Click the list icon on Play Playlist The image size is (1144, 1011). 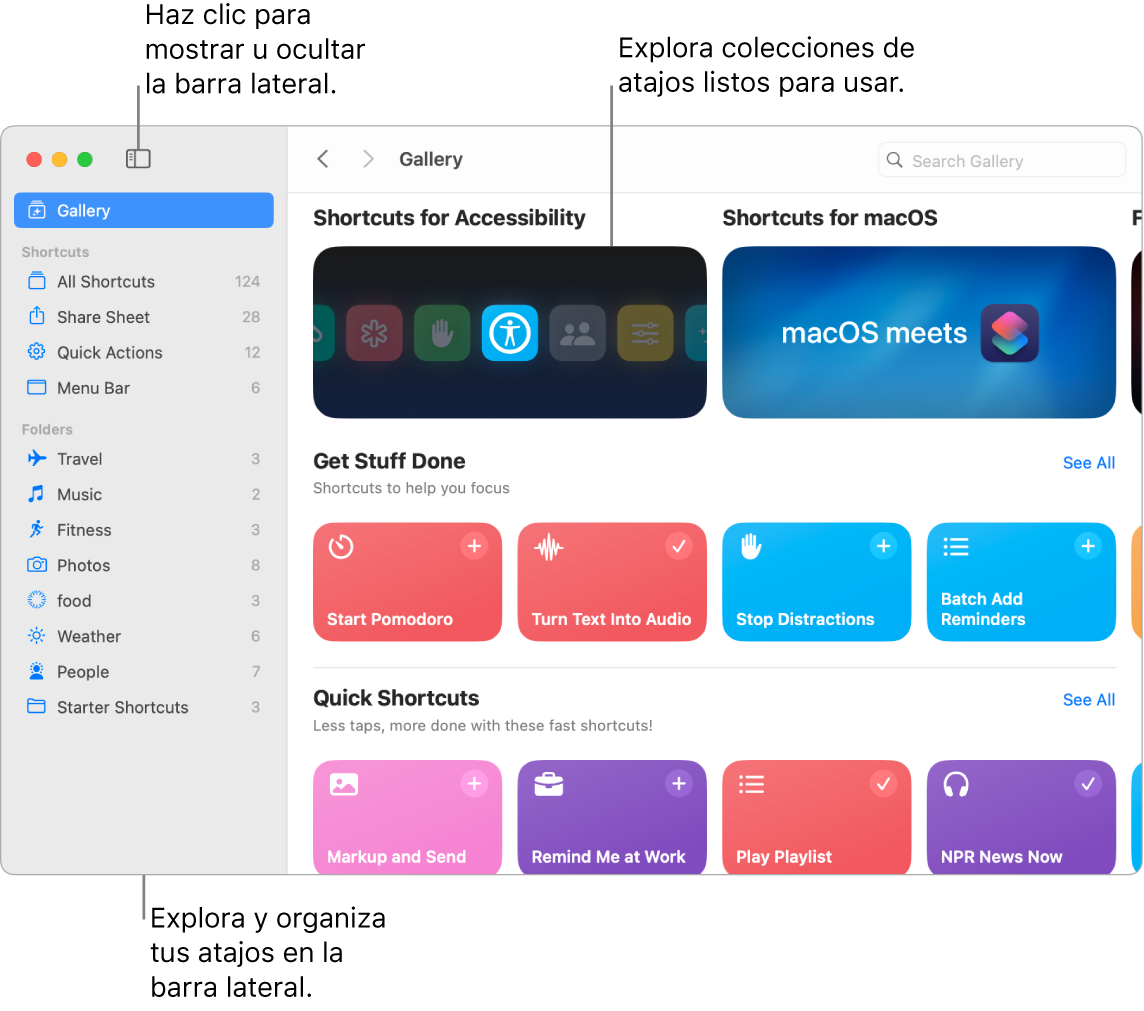coord(751,785)
